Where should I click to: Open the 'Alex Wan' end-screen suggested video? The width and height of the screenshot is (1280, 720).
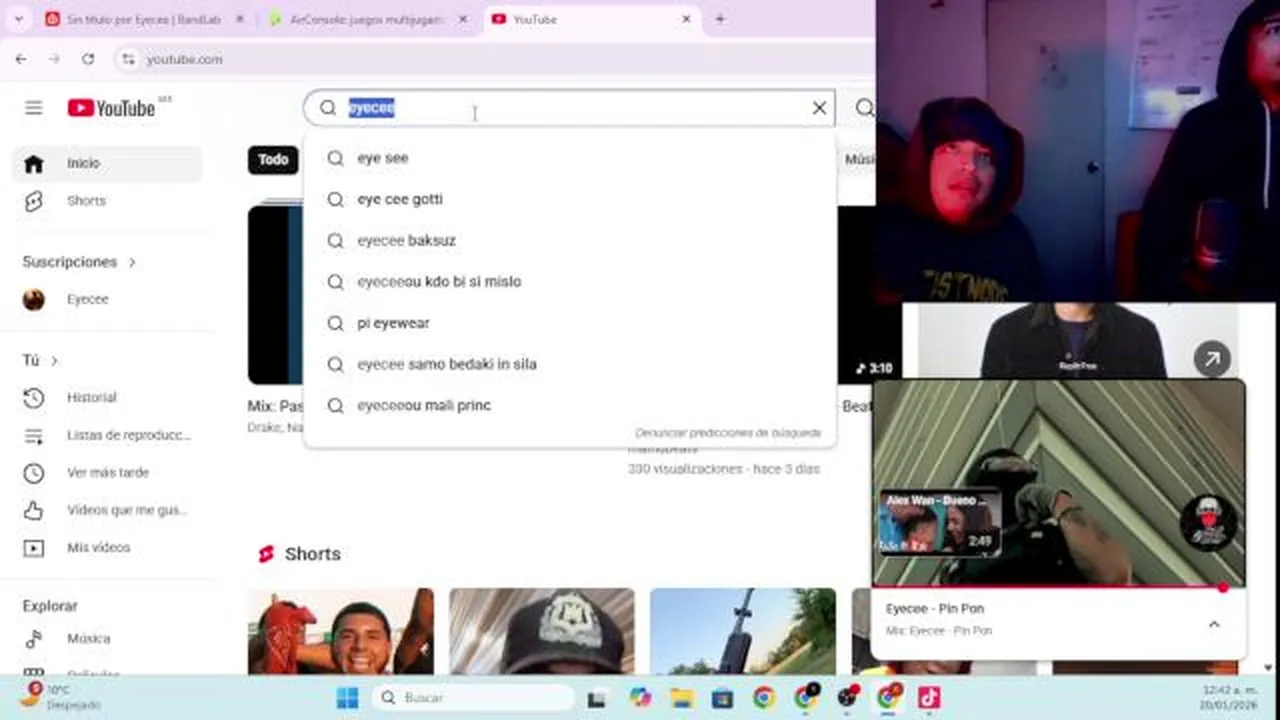tap(940, 522)
